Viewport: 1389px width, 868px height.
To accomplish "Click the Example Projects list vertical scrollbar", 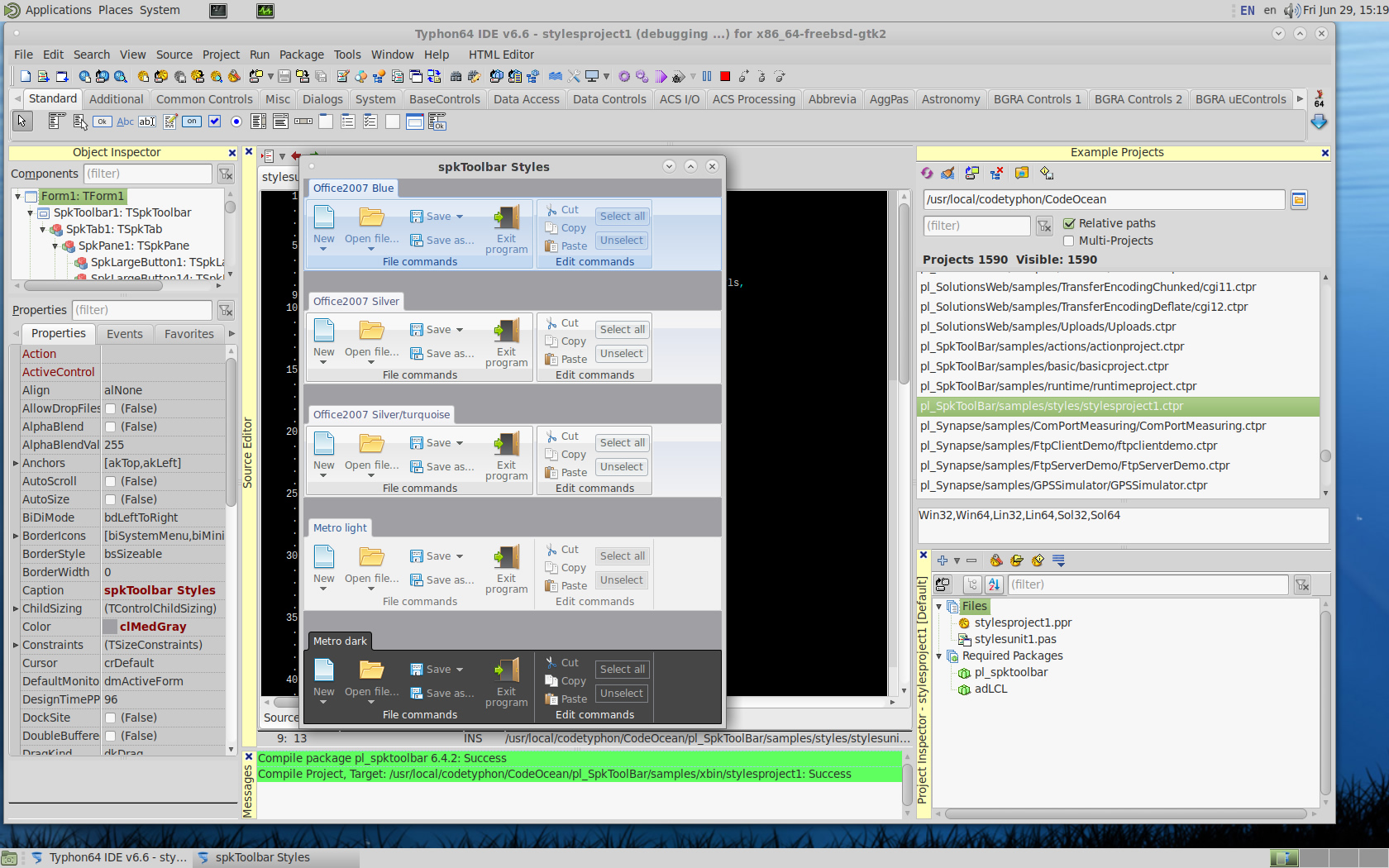I will [x=1325, y=385].
